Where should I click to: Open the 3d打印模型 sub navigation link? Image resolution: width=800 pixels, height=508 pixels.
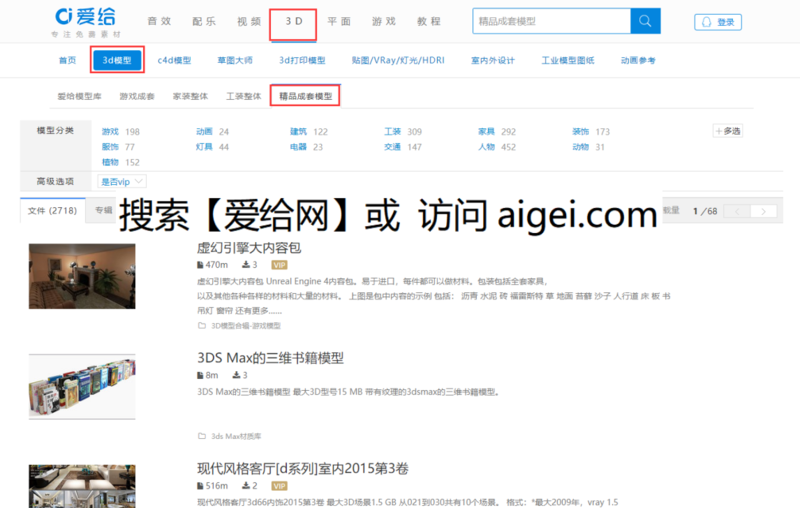(302, 60)
